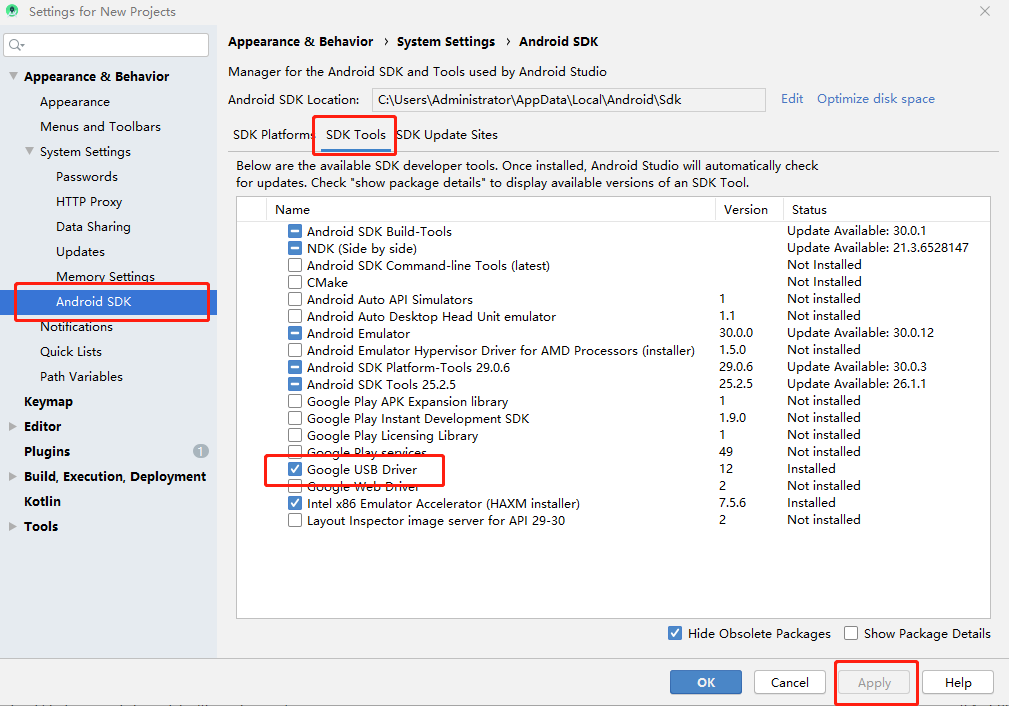Select HTTP Proxy settings
1009x706 pixels.
click(x=89, y=201)
